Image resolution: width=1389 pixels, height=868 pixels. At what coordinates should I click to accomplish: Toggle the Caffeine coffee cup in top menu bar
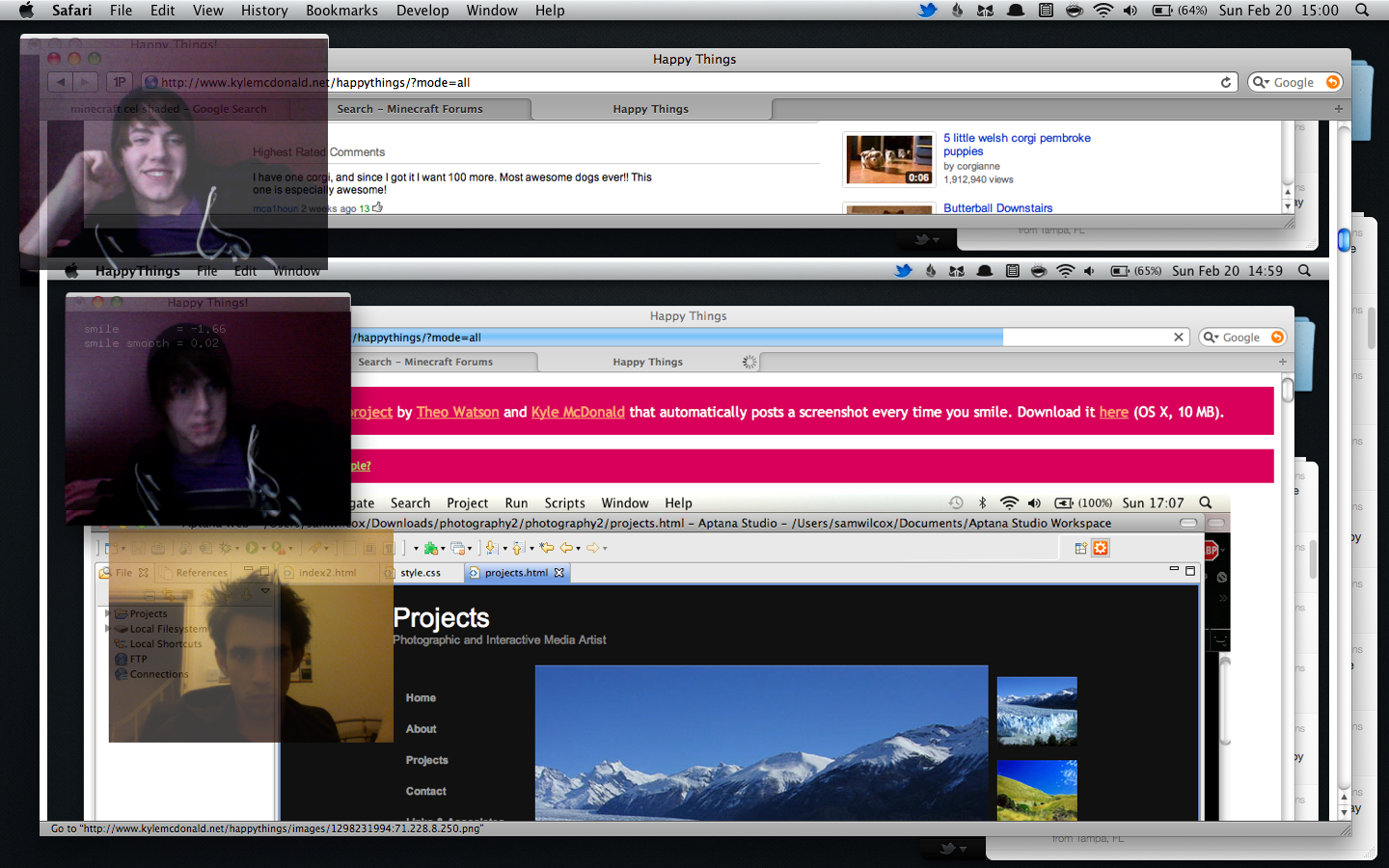tap(1074, 11)
